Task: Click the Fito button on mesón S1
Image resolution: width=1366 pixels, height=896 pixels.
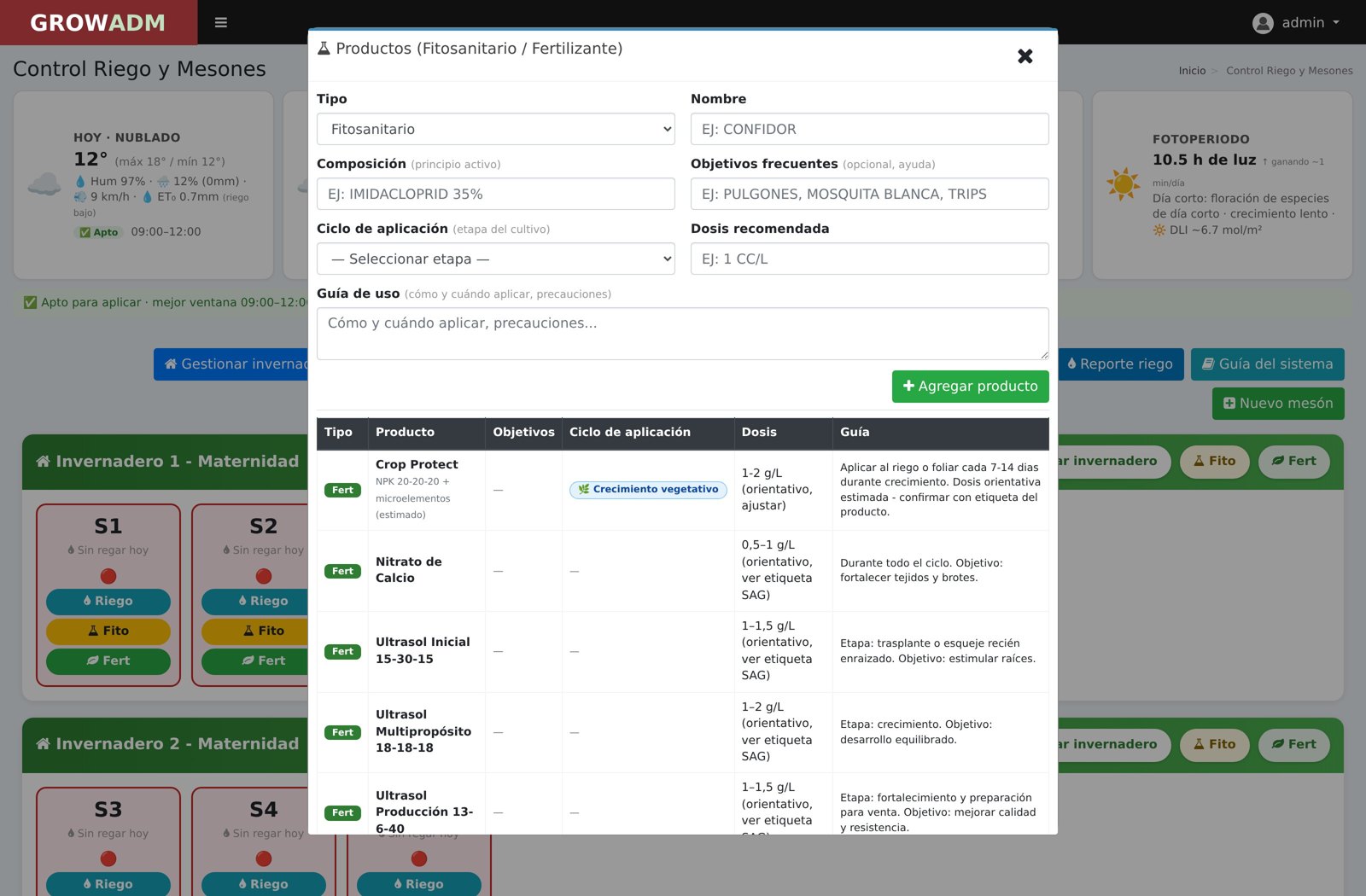Action: pyautogui.click(x=108, y=631)
